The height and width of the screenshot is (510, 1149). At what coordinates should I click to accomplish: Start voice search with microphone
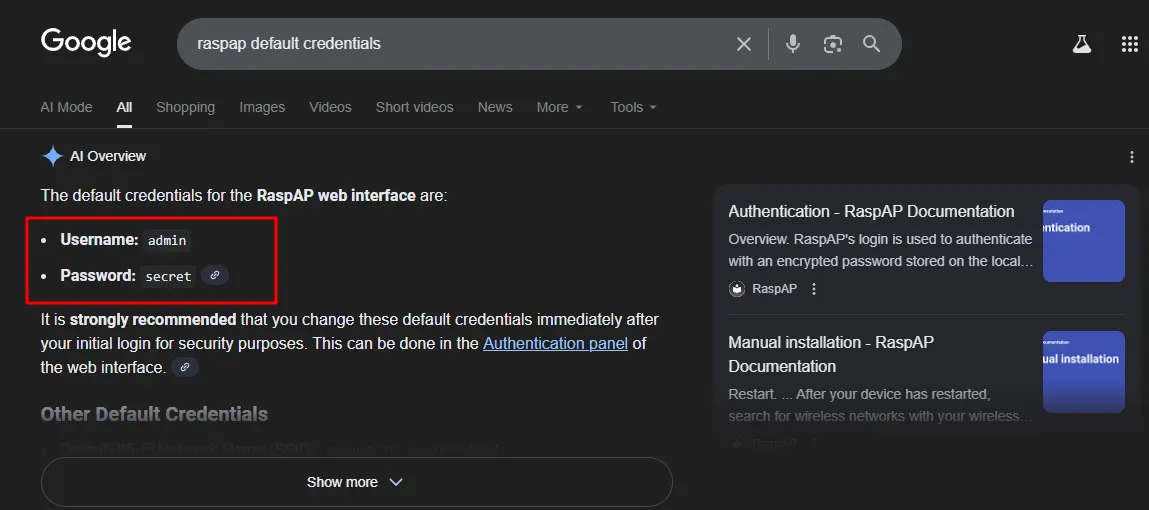pyautogui.click(x=793, y=44)
